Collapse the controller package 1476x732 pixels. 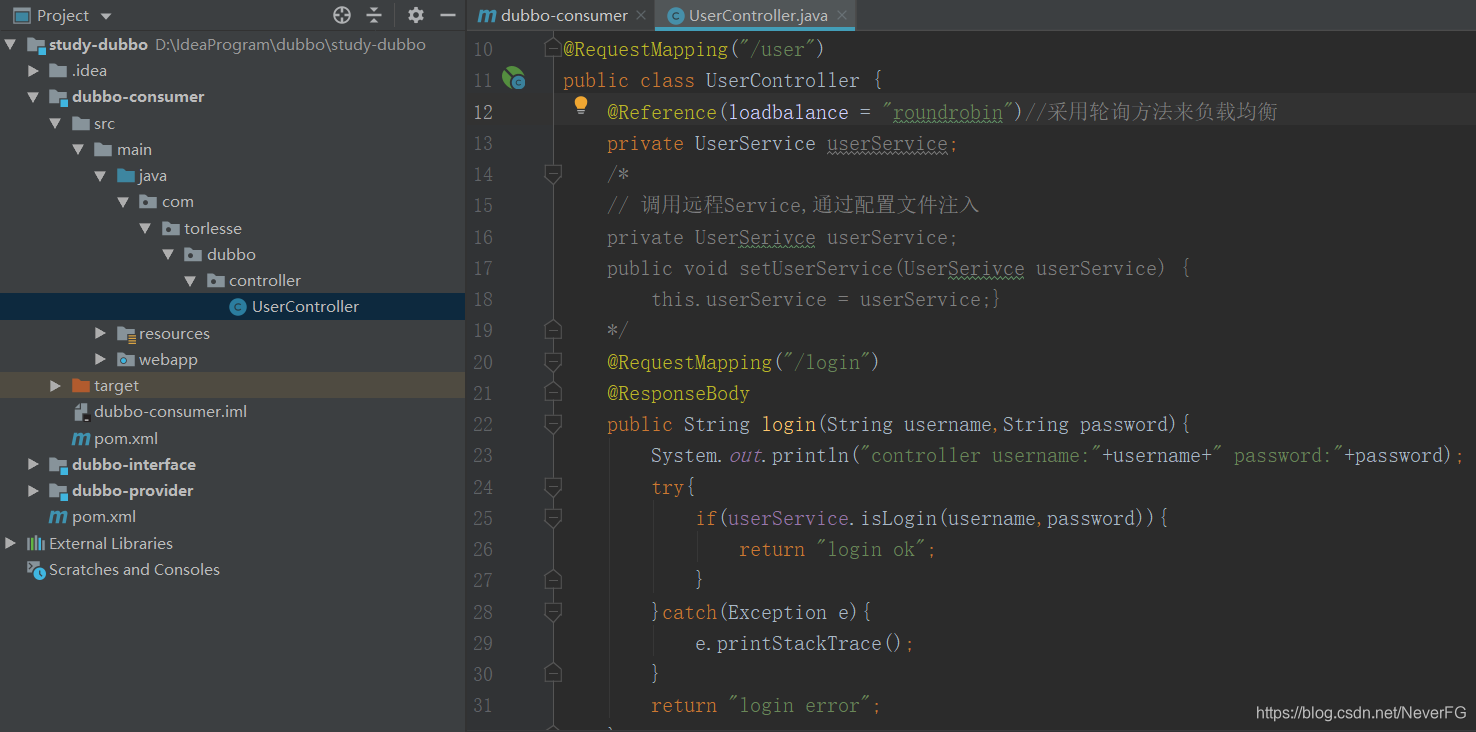[191, 281]
